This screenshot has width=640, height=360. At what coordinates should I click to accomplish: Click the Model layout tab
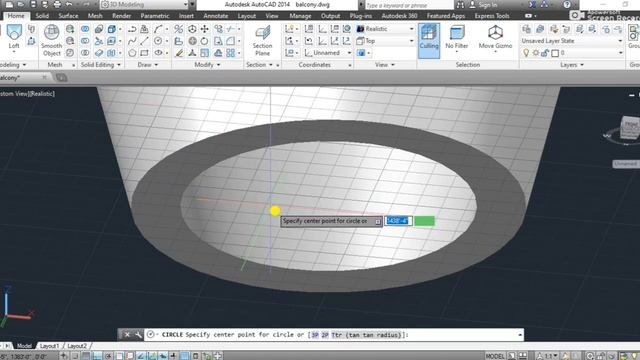click(x=24, y=346)
